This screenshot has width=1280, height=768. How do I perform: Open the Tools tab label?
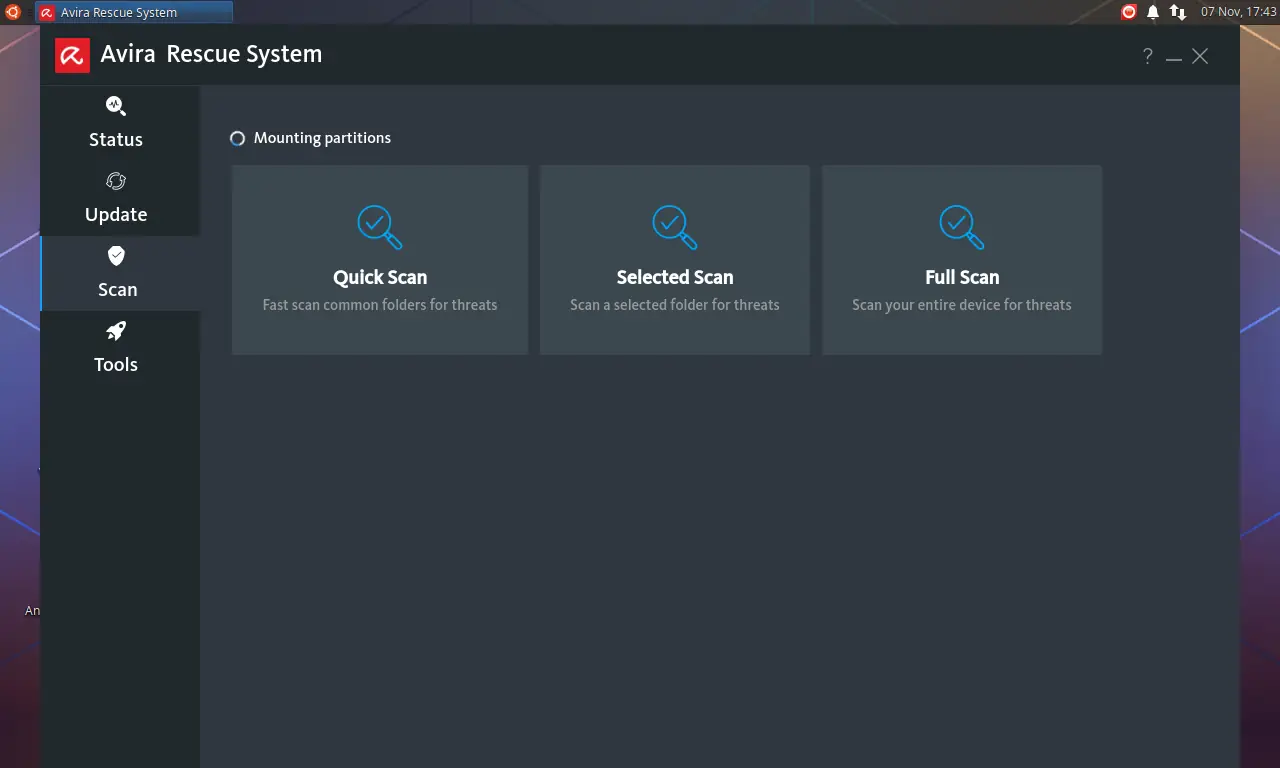pyautogui.click(x=116, y=365)
